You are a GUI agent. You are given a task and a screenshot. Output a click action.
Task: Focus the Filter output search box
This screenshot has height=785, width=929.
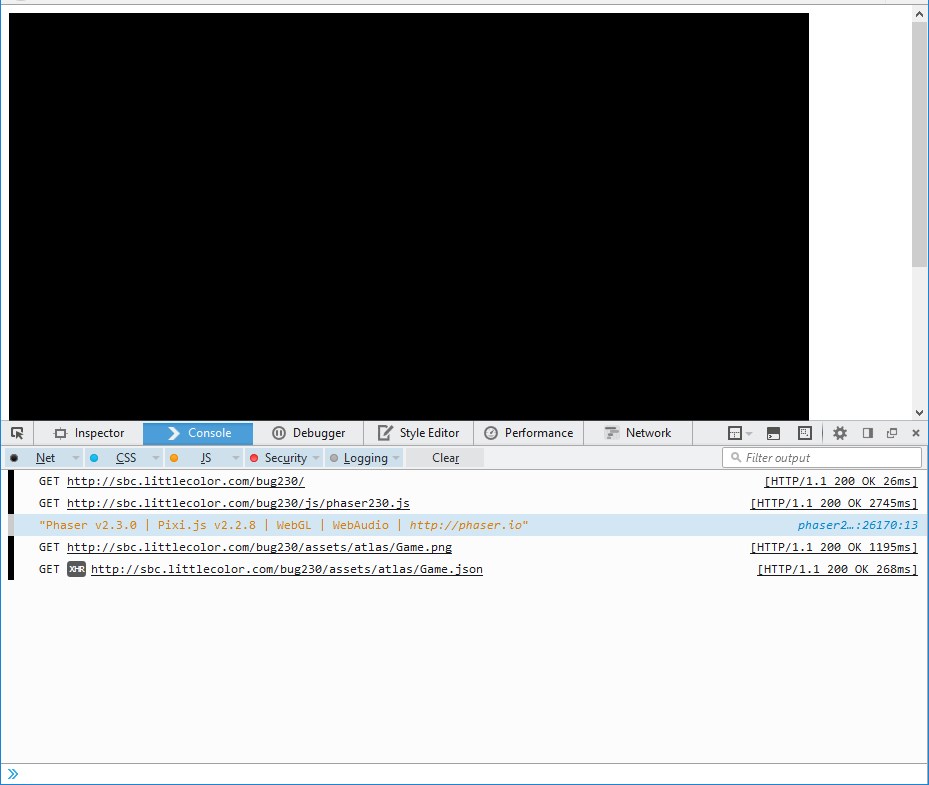click(x=822, y=457)
